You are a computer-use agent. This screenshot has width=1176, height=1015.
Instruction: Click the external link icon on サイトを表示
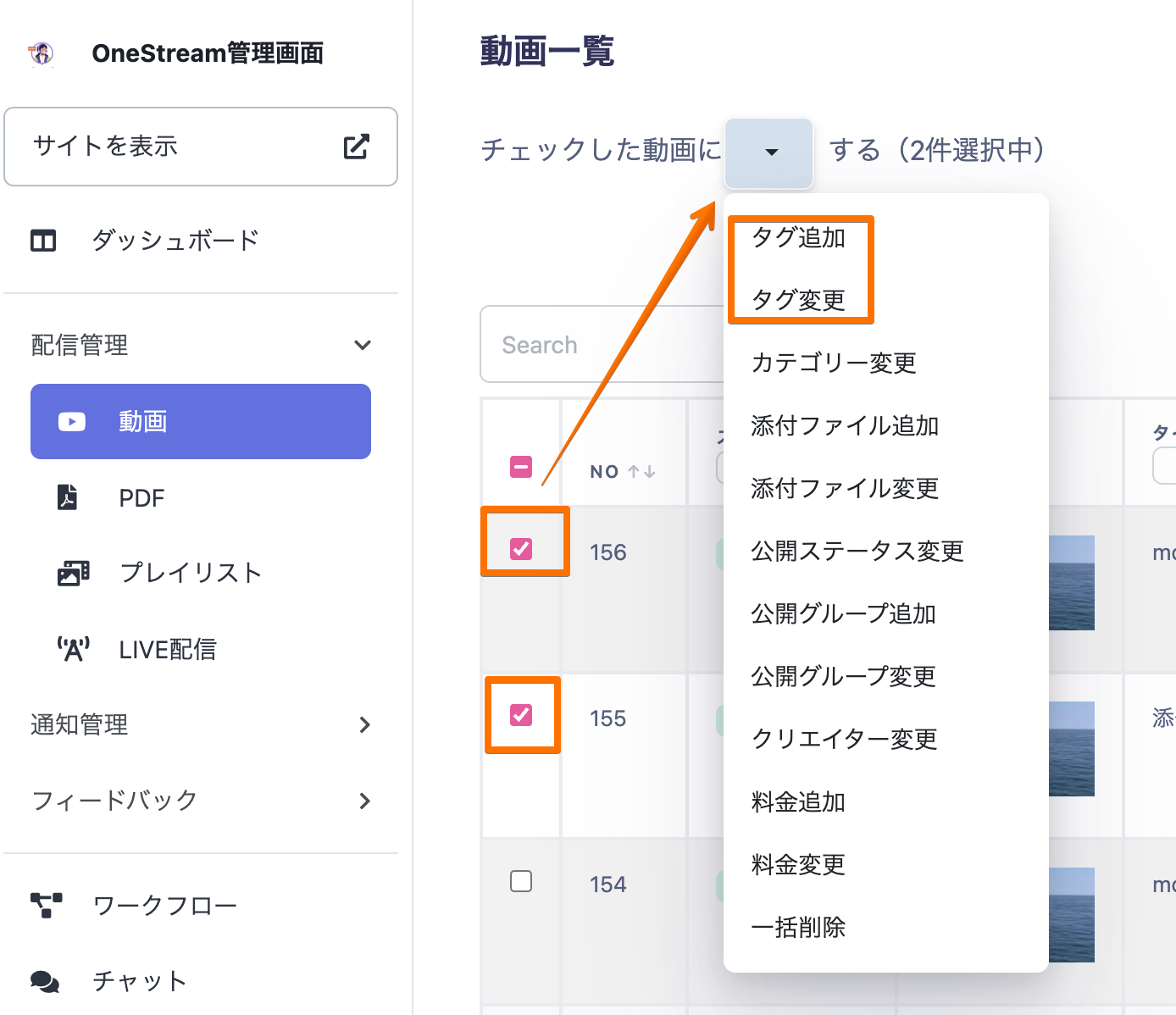(x=357, y=147)
